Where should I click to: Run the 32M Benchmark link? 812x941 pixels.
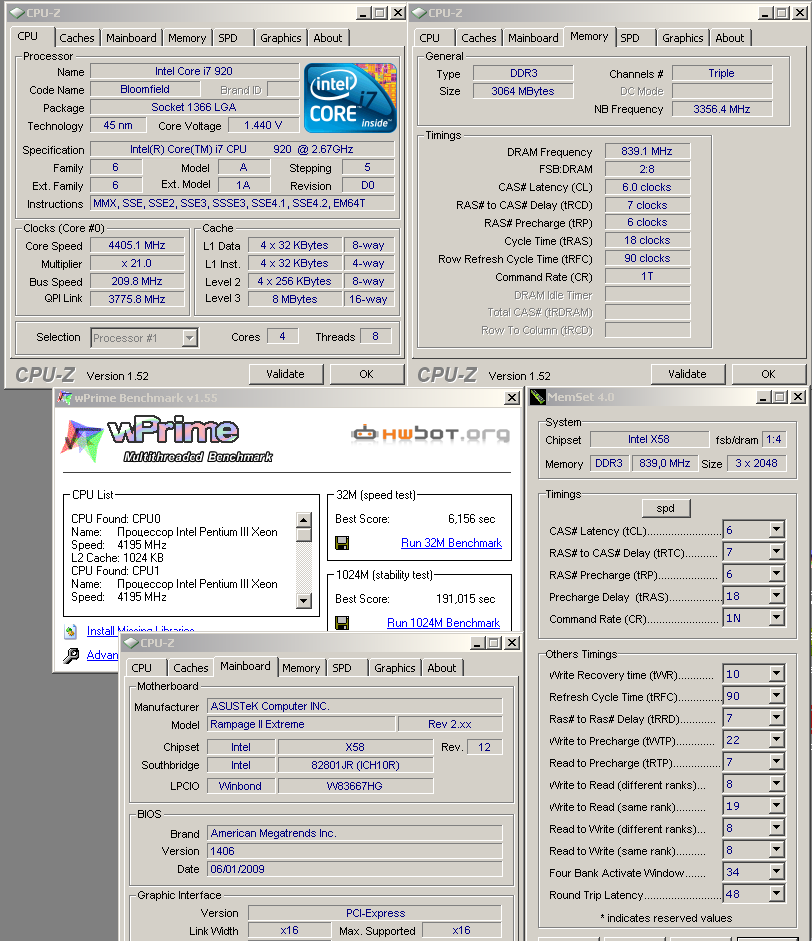(451, 543)
